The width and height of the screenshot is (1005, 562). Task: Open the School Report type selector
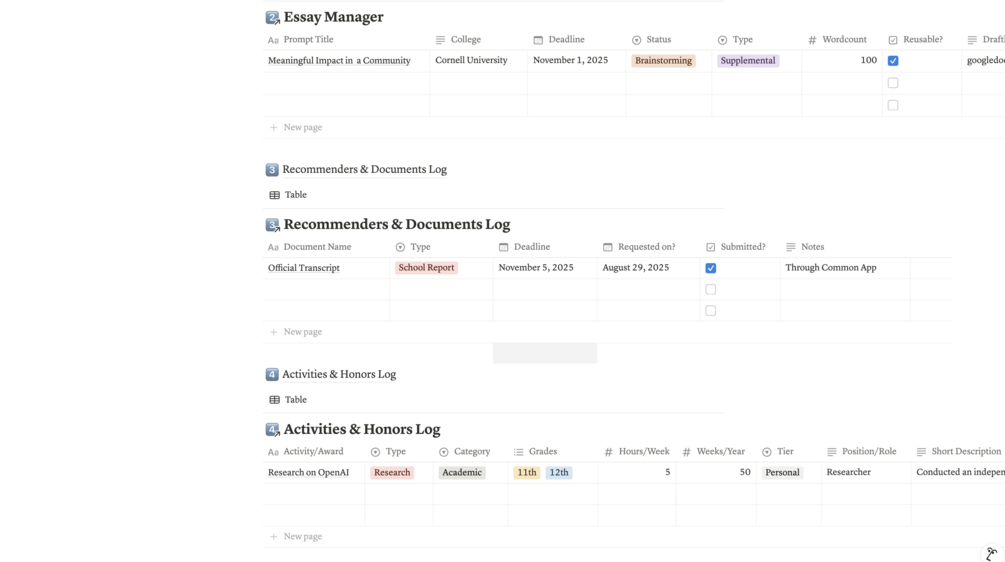[x=426, y=268]
